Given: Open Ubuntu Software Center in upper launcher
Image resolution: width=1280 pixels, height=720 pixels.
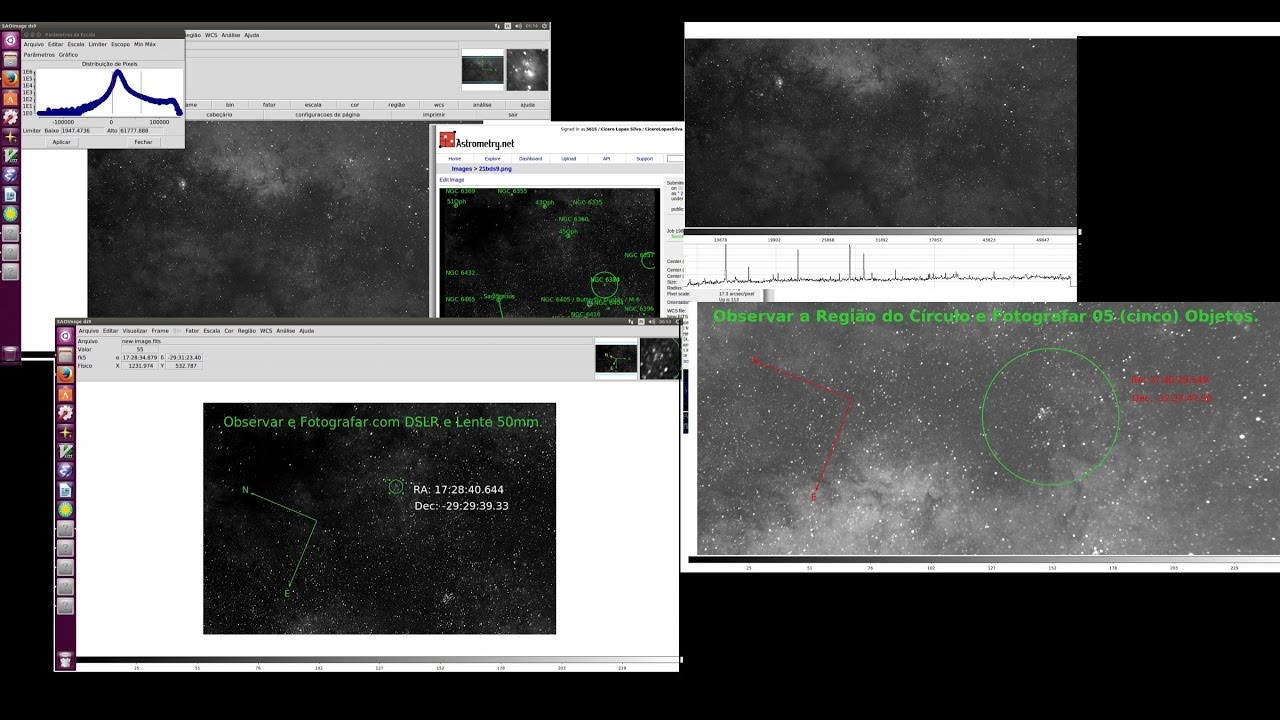Looking at the screenshot, I should 10,98.
